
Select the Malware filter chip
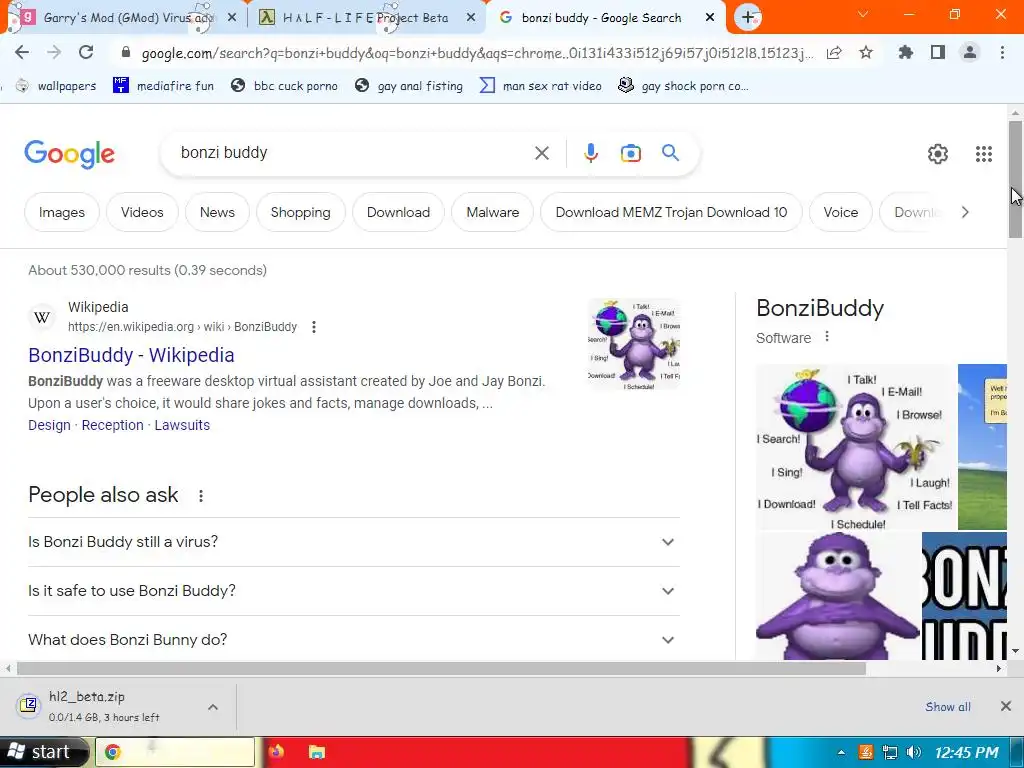tap(492, 212)
